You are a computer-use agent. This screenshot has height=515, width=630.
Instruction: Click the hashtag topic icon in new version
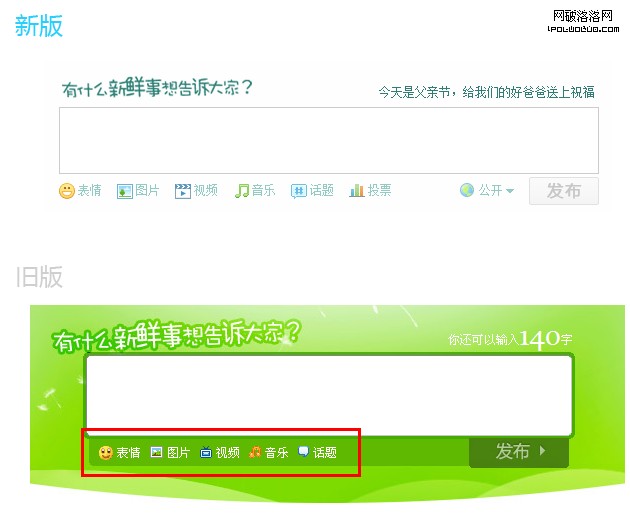pos(299,192)
